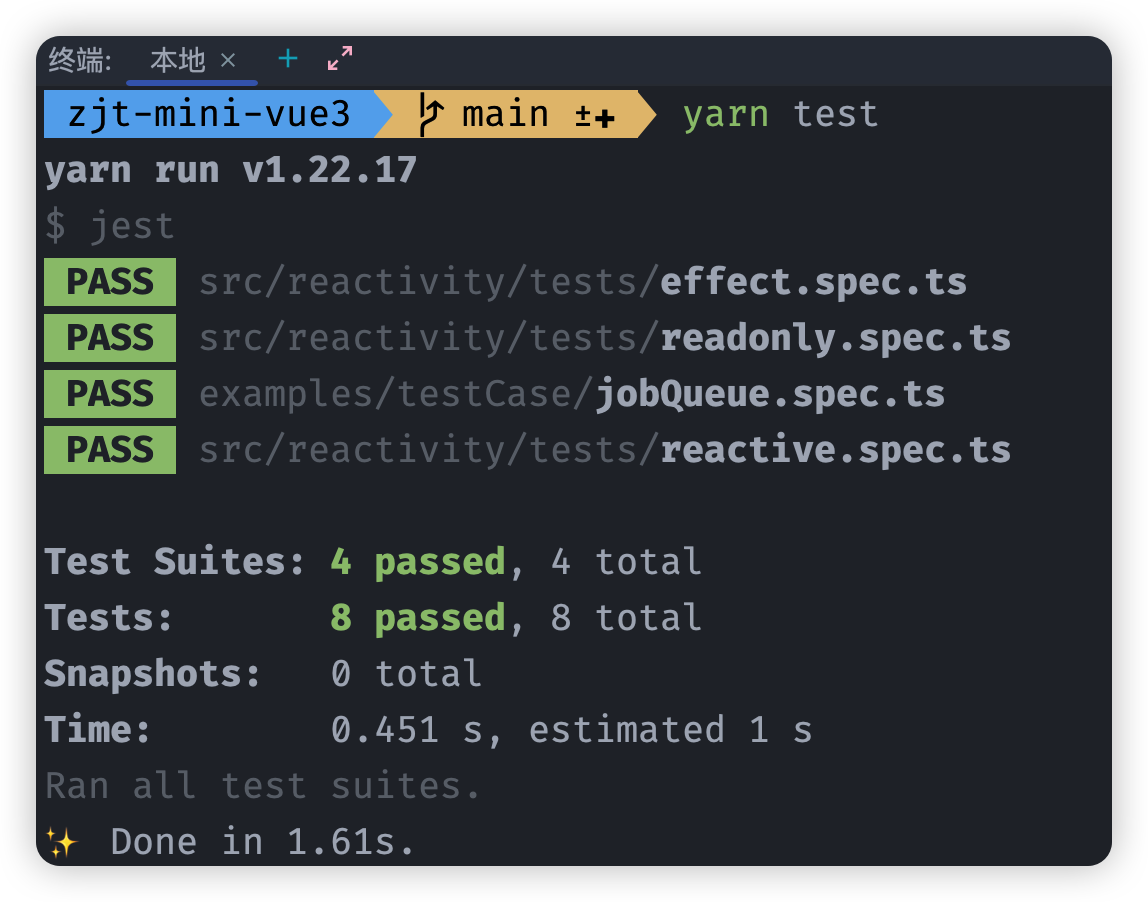Click the '4 passed' Test Suites result
The width and height of the screenshot is (1148, 902).
tap(417, 562)
